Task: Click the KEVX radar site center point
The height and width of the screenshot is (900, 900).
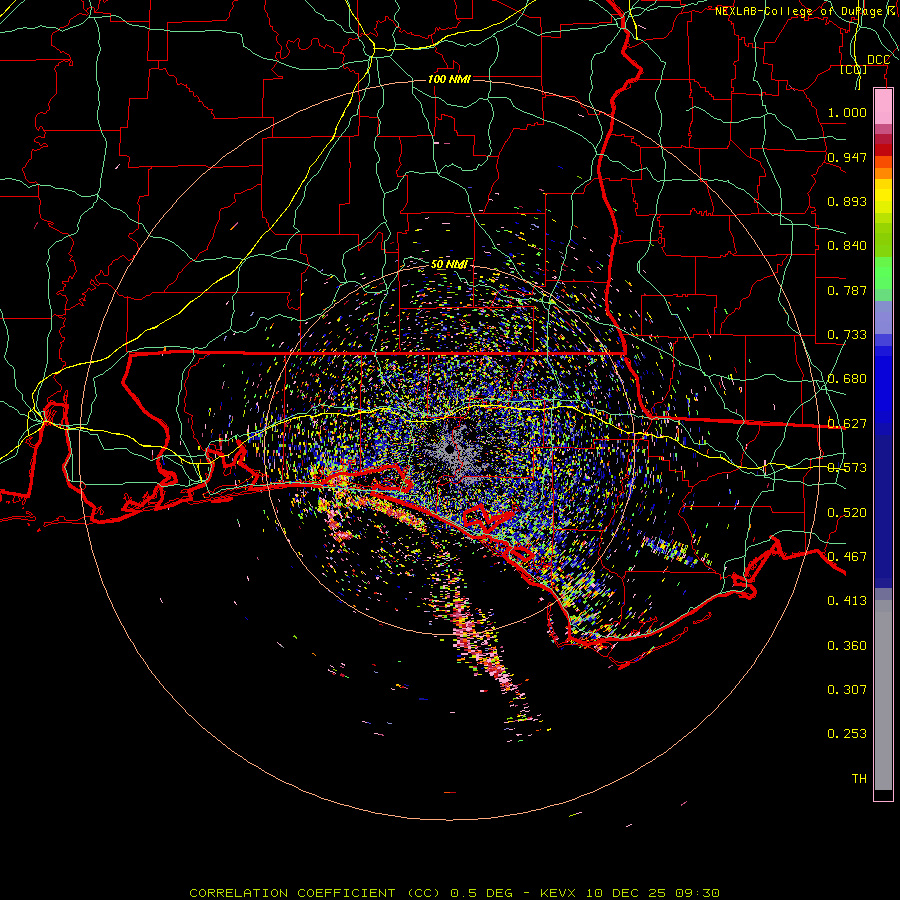Action: (449, 449)
